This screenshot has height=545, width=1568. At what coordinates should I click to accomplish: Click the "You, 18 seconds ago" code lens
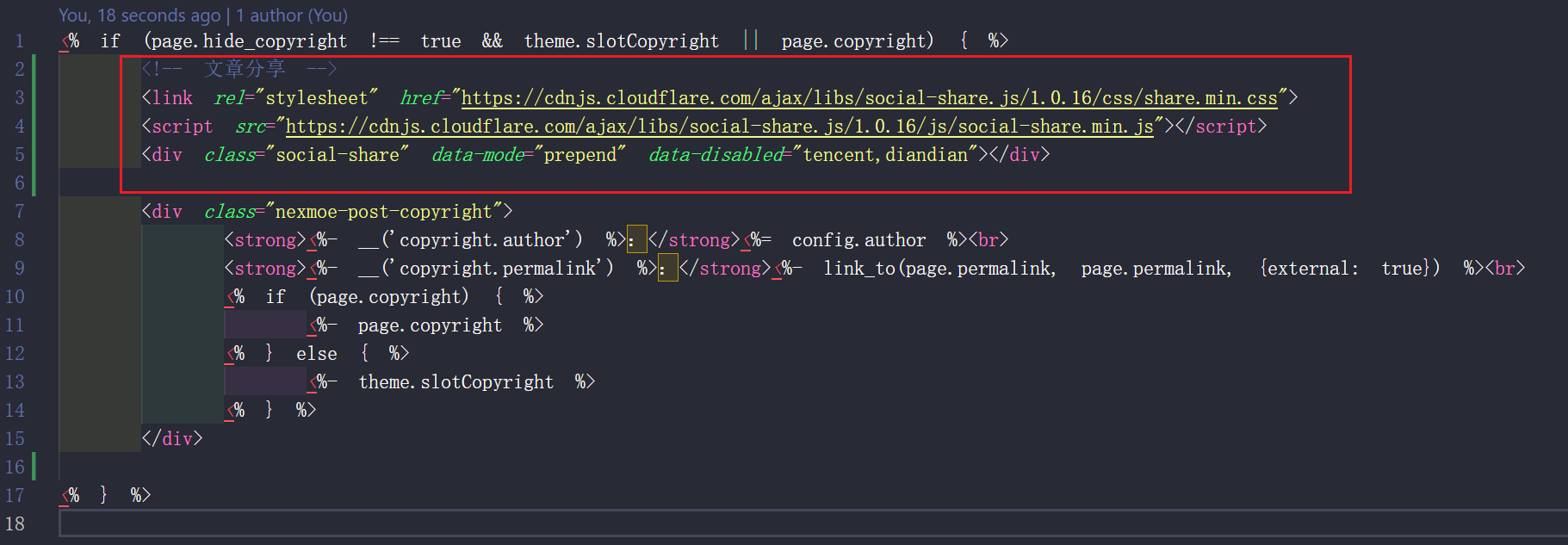[139, 15]
